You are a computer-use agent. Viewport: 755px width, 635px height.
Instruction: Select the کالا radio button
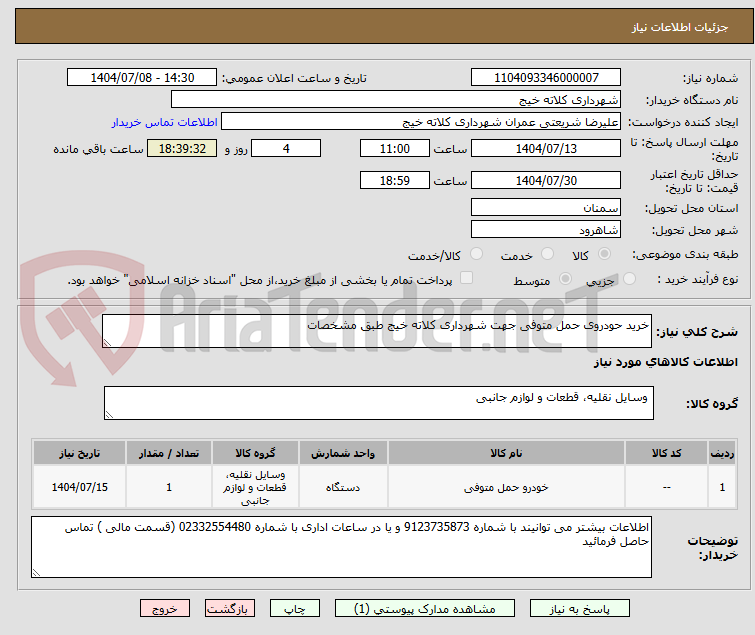[604, 254]
